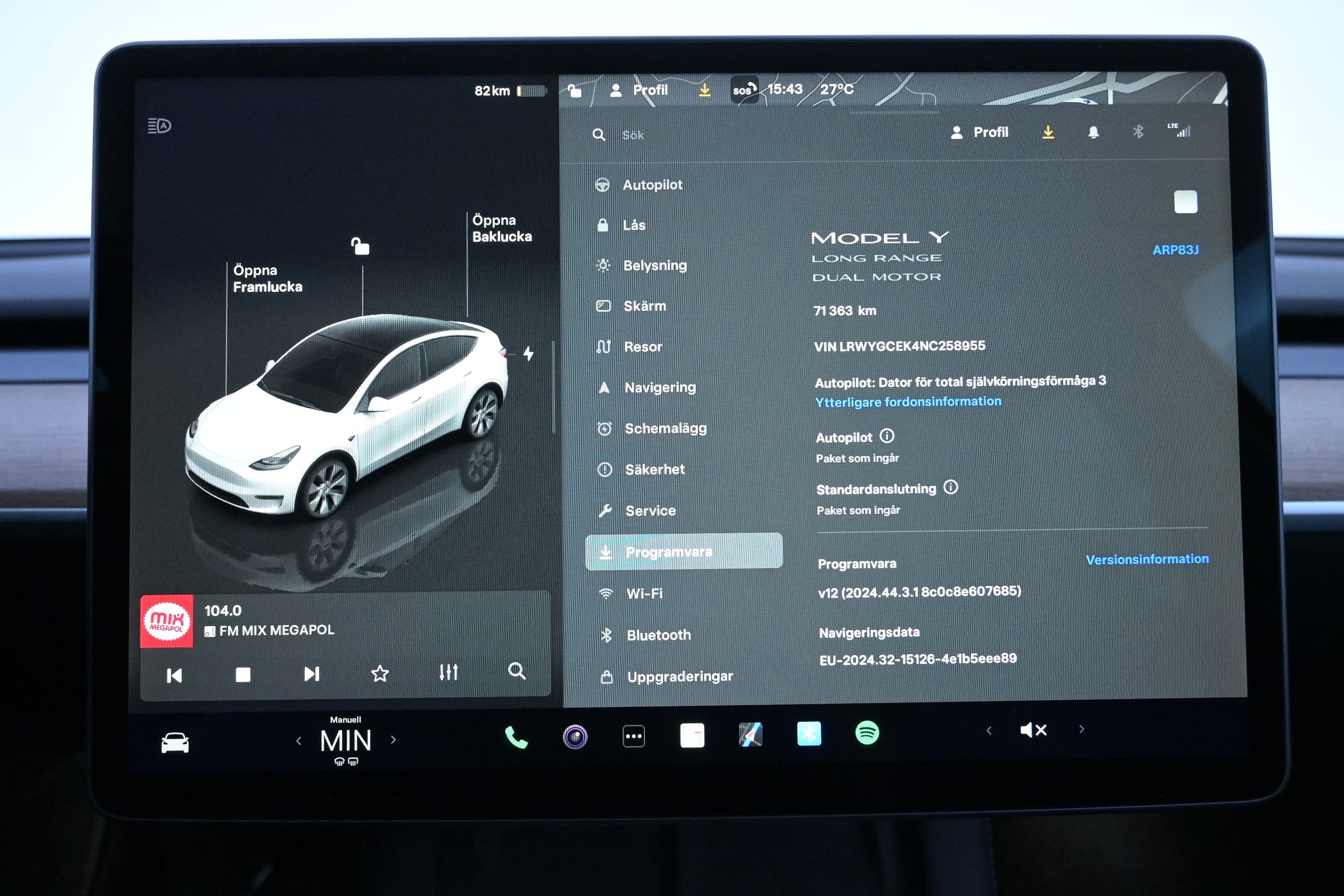1344x896 pixels.
Task: Tap the 27°C outside temperature
Action: (x=837, y=89)
